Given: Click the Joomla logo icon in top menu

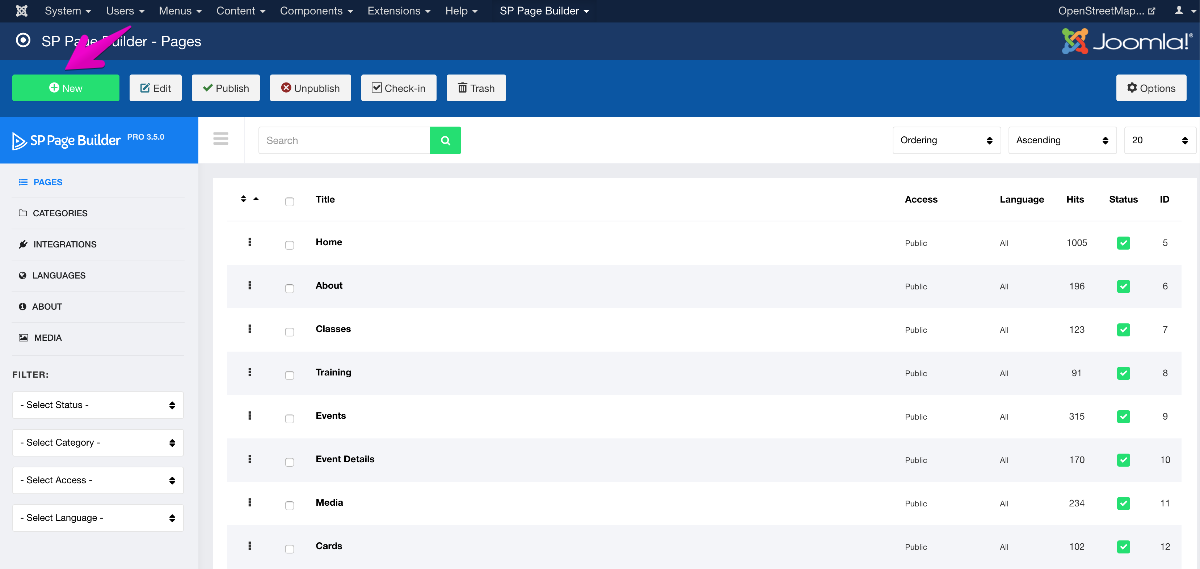Looking at the screenshot, I should click(x=22, y=11).
